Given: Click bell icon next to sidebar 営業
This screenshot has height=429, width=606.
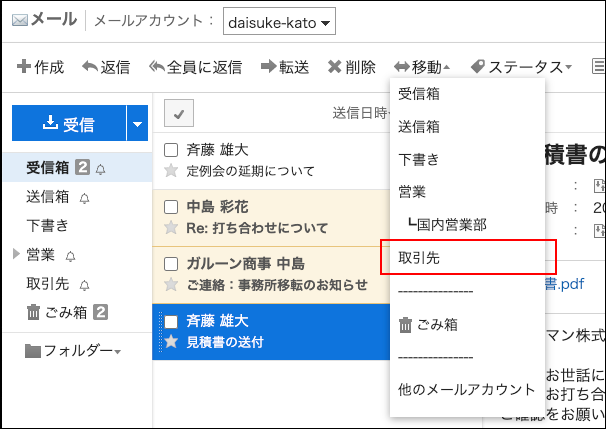Looking at the screenshot, I should point(70,256).
